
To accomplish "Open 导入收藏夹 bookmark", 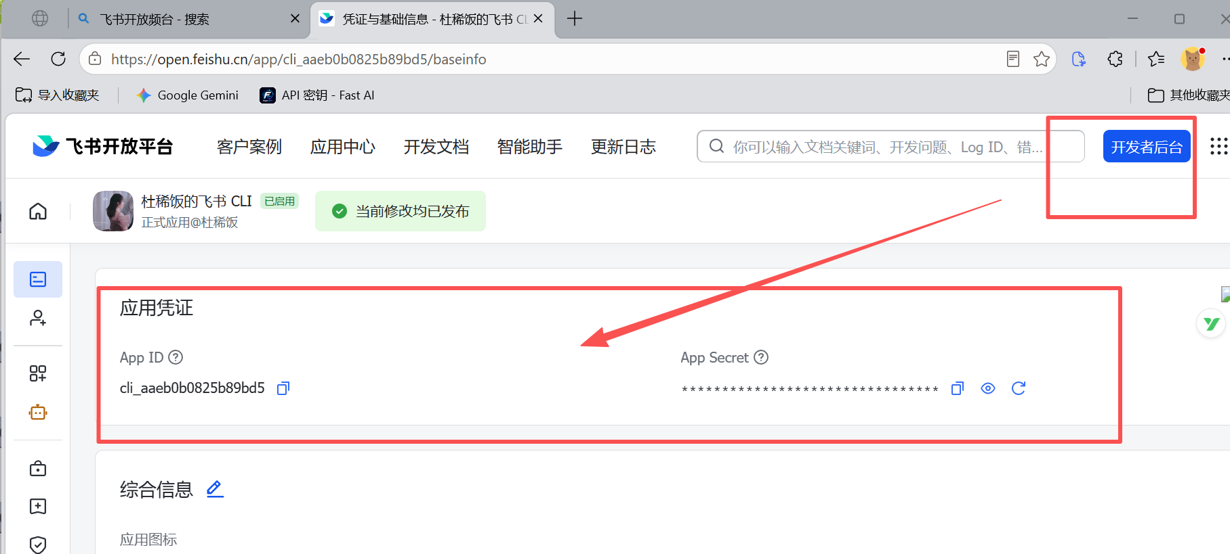I will (x=57, y=95).
